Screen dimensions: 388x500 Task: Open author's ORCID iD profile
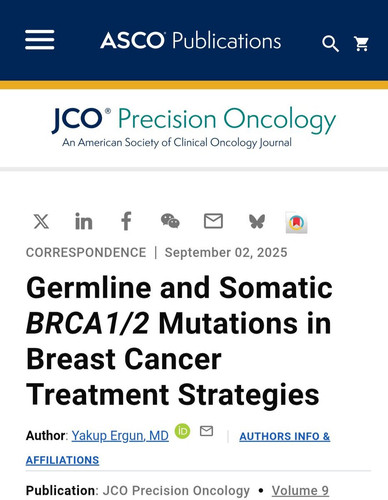coord(182,431)
